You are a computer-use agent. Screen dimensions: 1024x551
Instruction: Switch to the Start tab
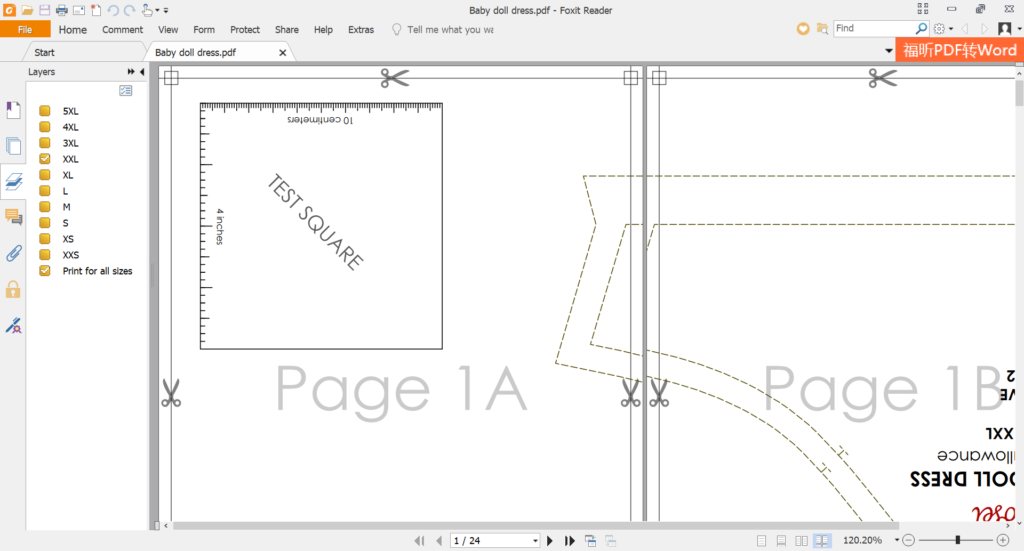point(44,52)
